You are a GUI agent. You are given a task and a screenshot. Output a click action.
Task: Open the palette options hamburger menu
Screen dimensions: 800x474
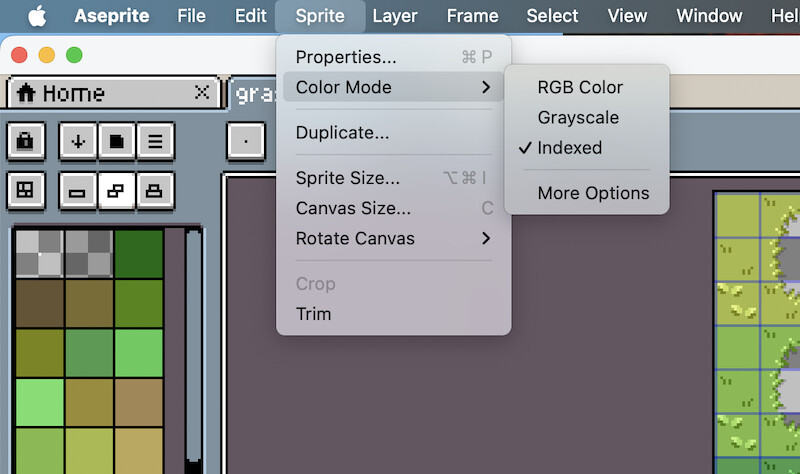155,141
